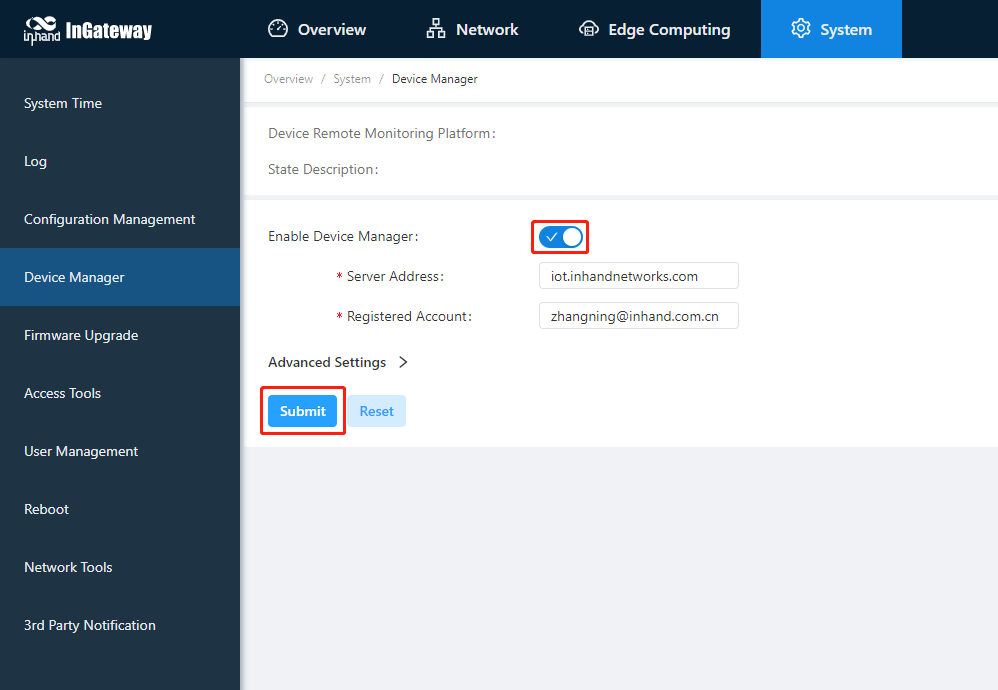Toggle the Enable Device Manager switch
The image size is (998, 690).
point(560,237)
